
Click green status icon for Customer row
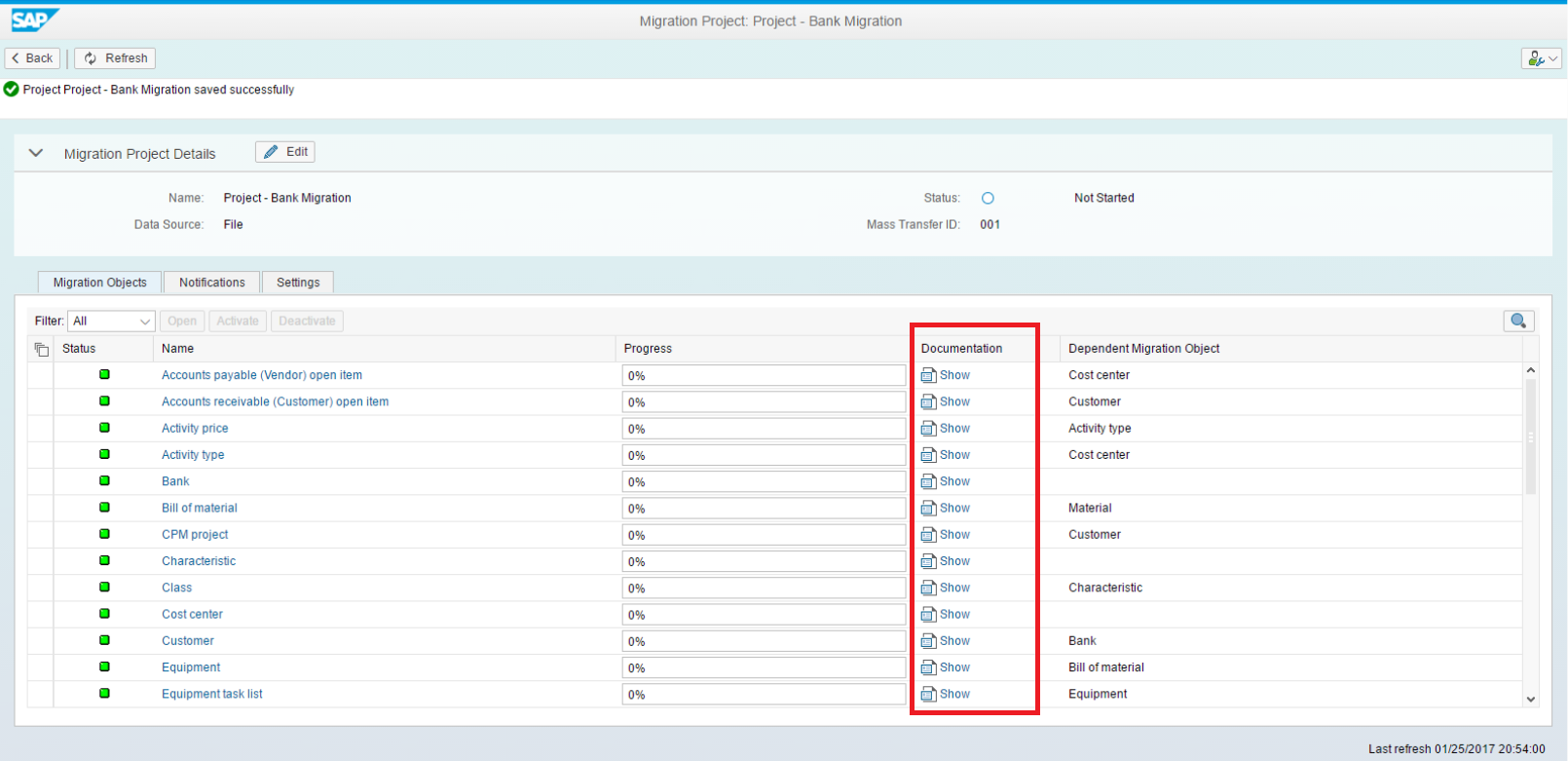click(104, 640)
